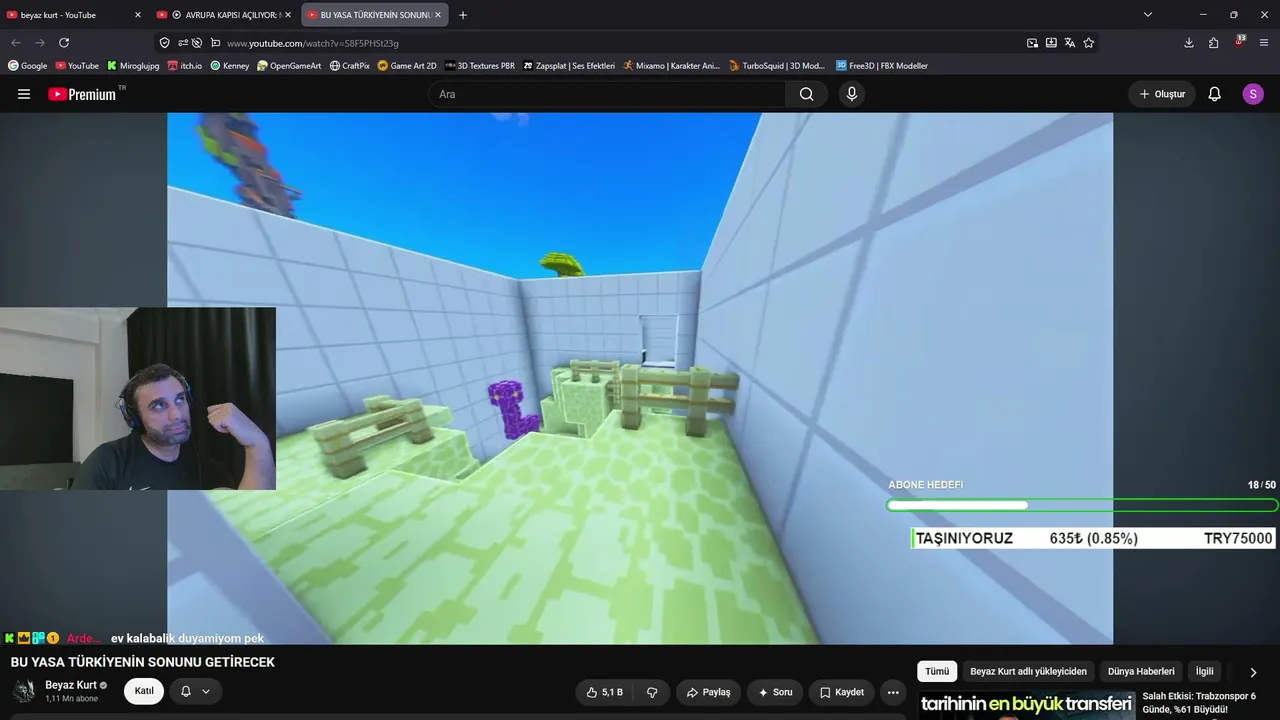
Task: Select the Dünya Haberleri filter chip
Action: [x=1141, y=672]
